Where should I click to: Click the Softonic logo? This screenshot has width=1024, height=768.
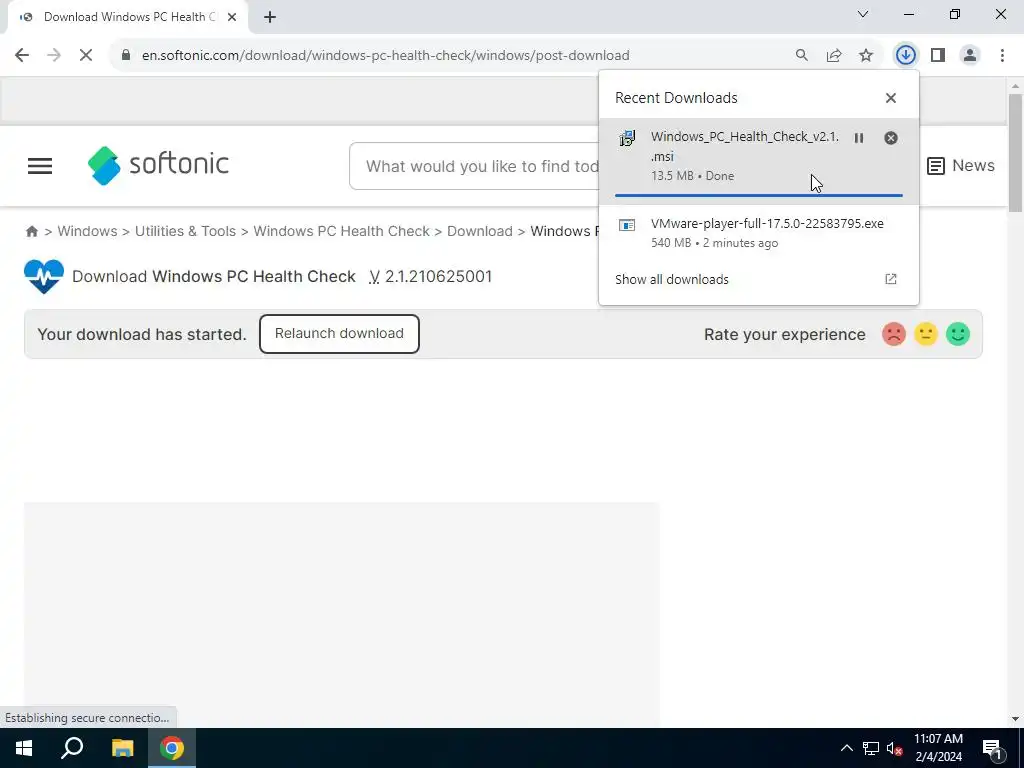pyautogui.click(x=158, y=165)
